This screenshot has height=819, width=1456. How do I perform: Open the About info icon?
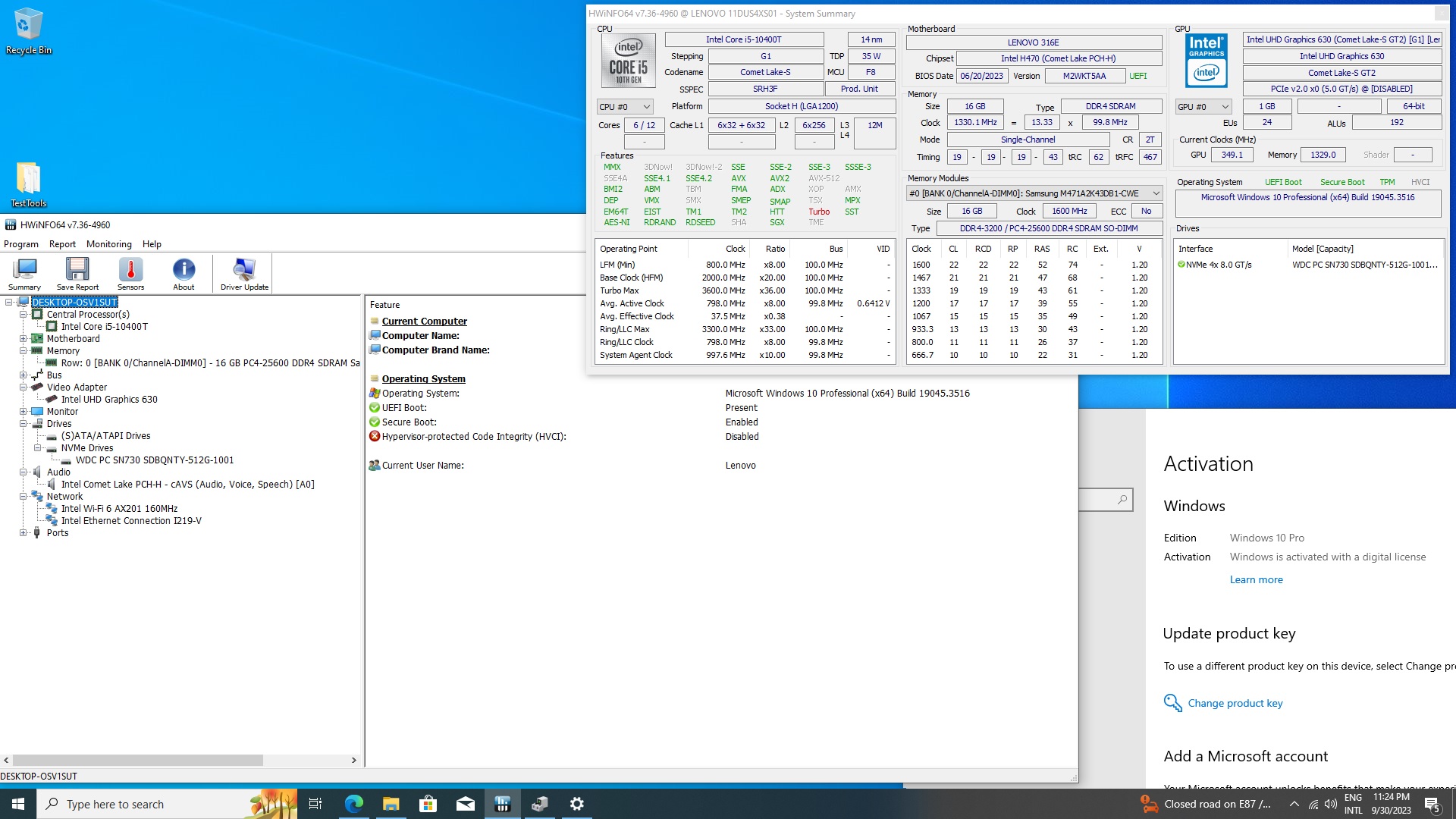184,274
